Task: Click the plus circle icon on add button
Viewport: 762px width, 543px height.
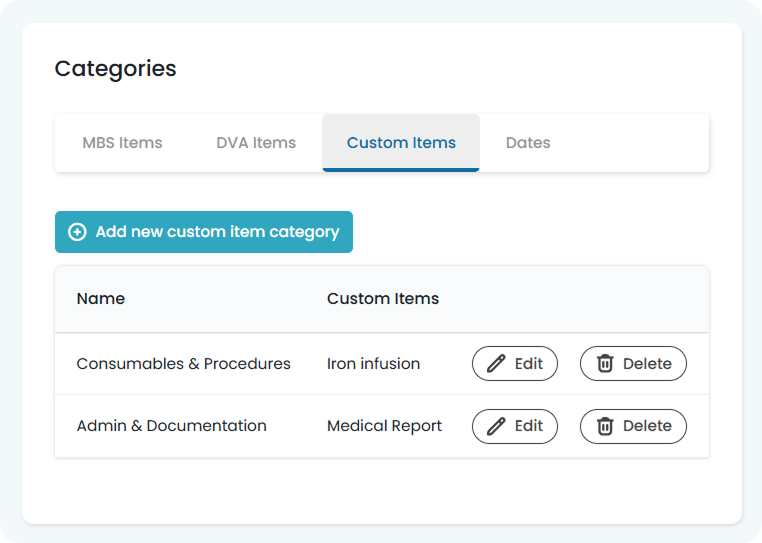Action: (x=77, y=232)
